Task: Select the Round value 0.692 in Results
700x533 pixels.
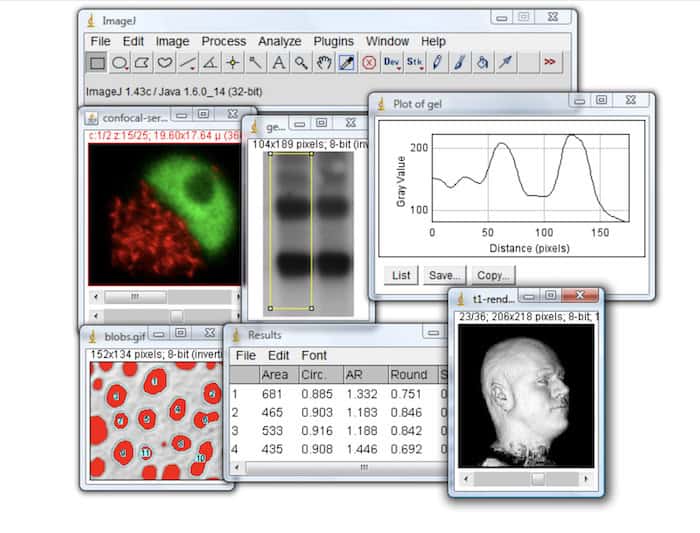Action: [x=406, y=449]
